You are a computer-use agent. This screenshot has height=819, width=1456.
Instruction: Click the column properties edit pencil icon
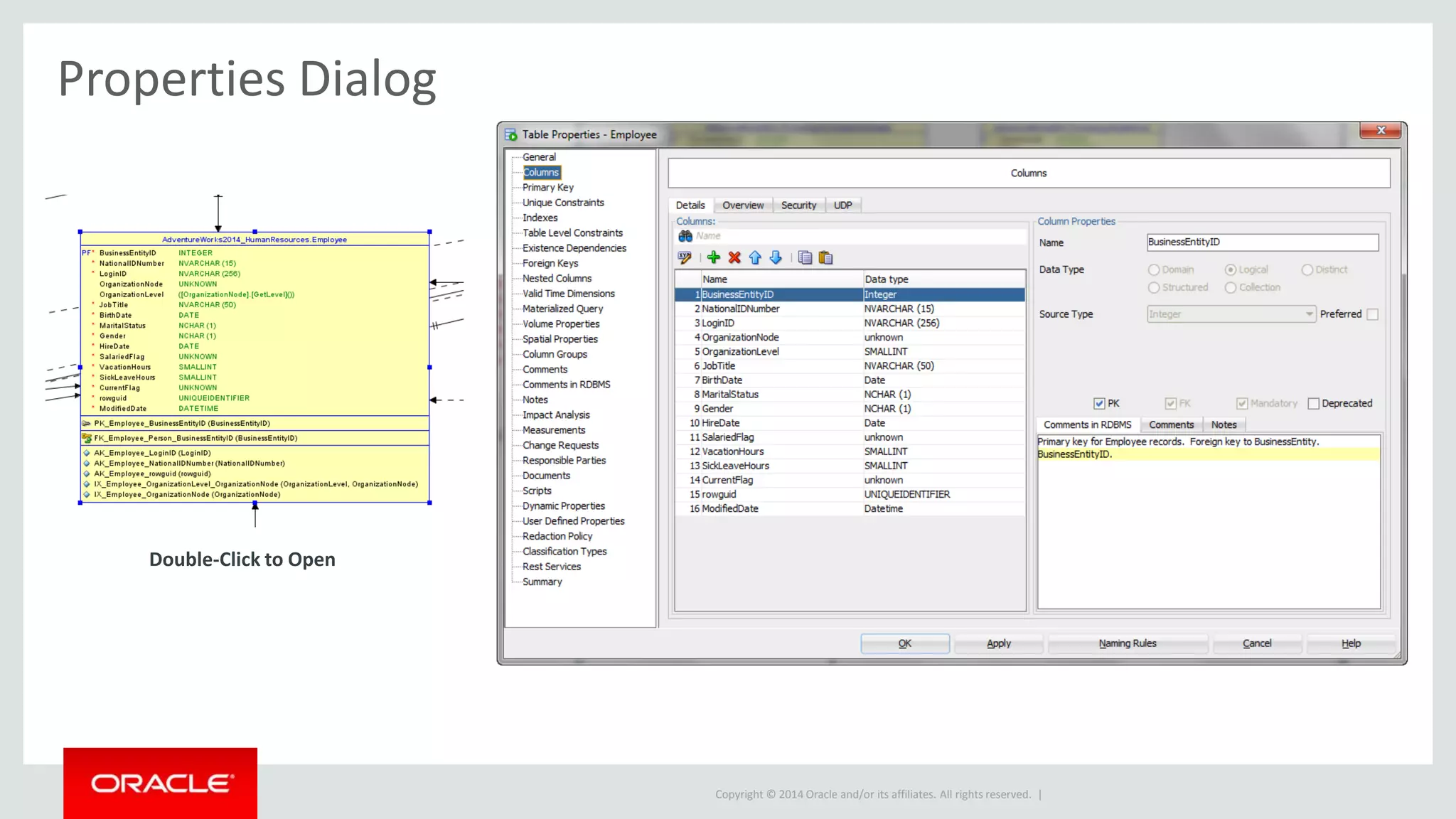[x=685, y=258]
